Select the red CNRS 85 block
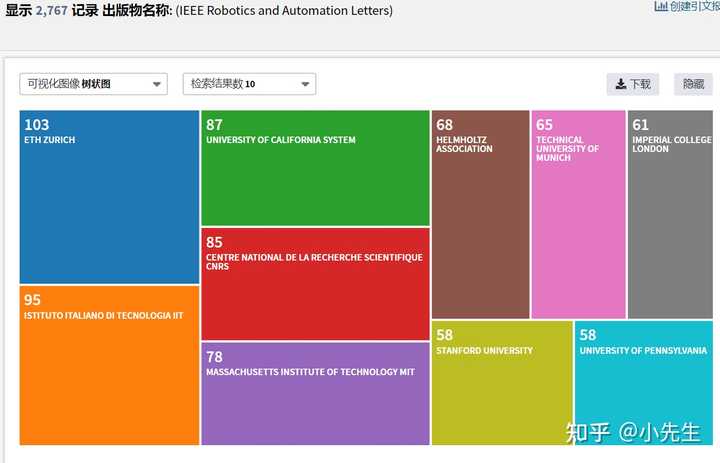Image resolution: width=720 pixels, height=463 pixels. [315, 284]
